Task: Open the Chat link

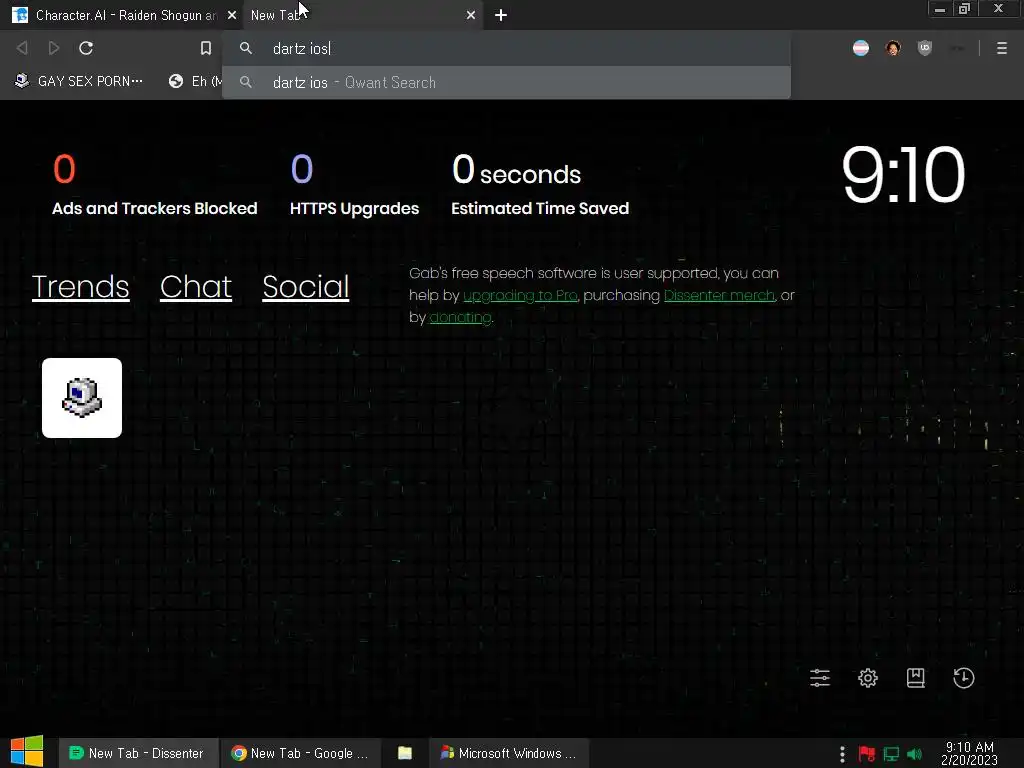Action: [x=196, y=287]
